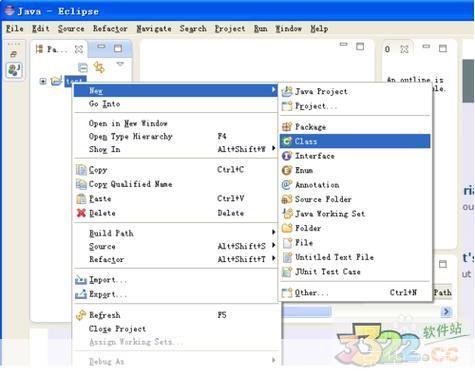
Task: Open the Project menu in menu bar
Action: [230, 29]
